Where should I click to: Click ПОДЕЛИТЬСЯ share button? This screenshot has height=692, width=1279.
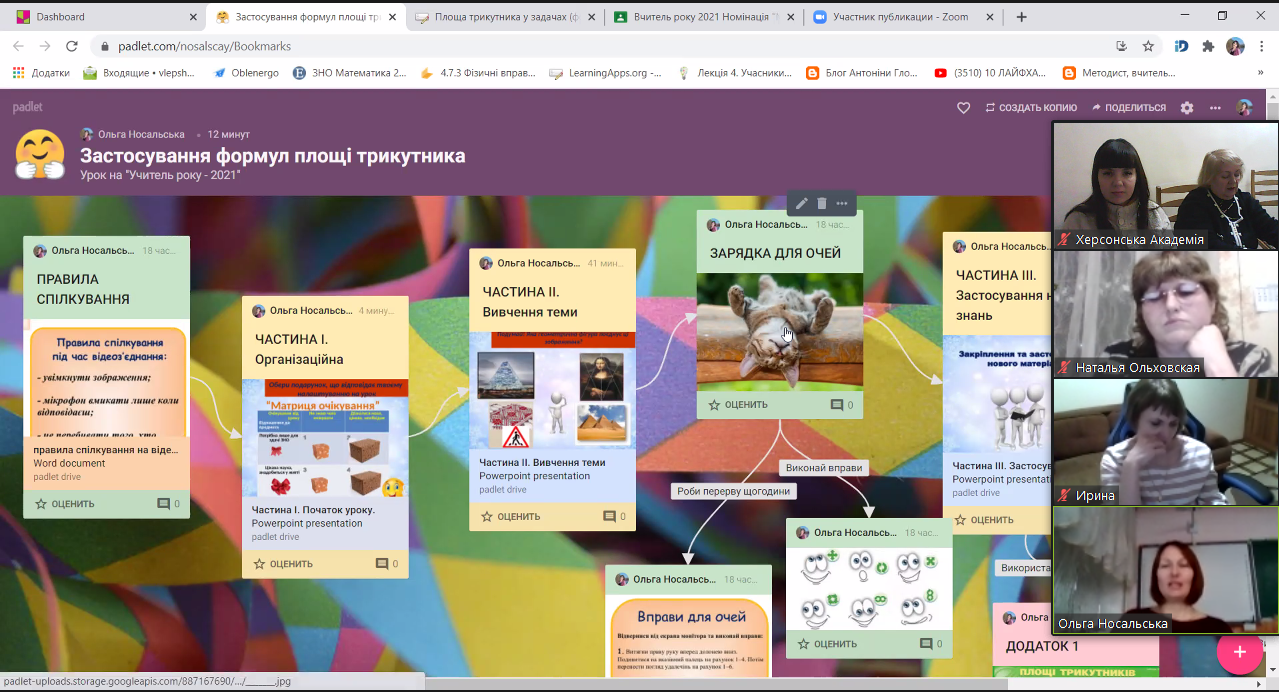[1129, 108]
